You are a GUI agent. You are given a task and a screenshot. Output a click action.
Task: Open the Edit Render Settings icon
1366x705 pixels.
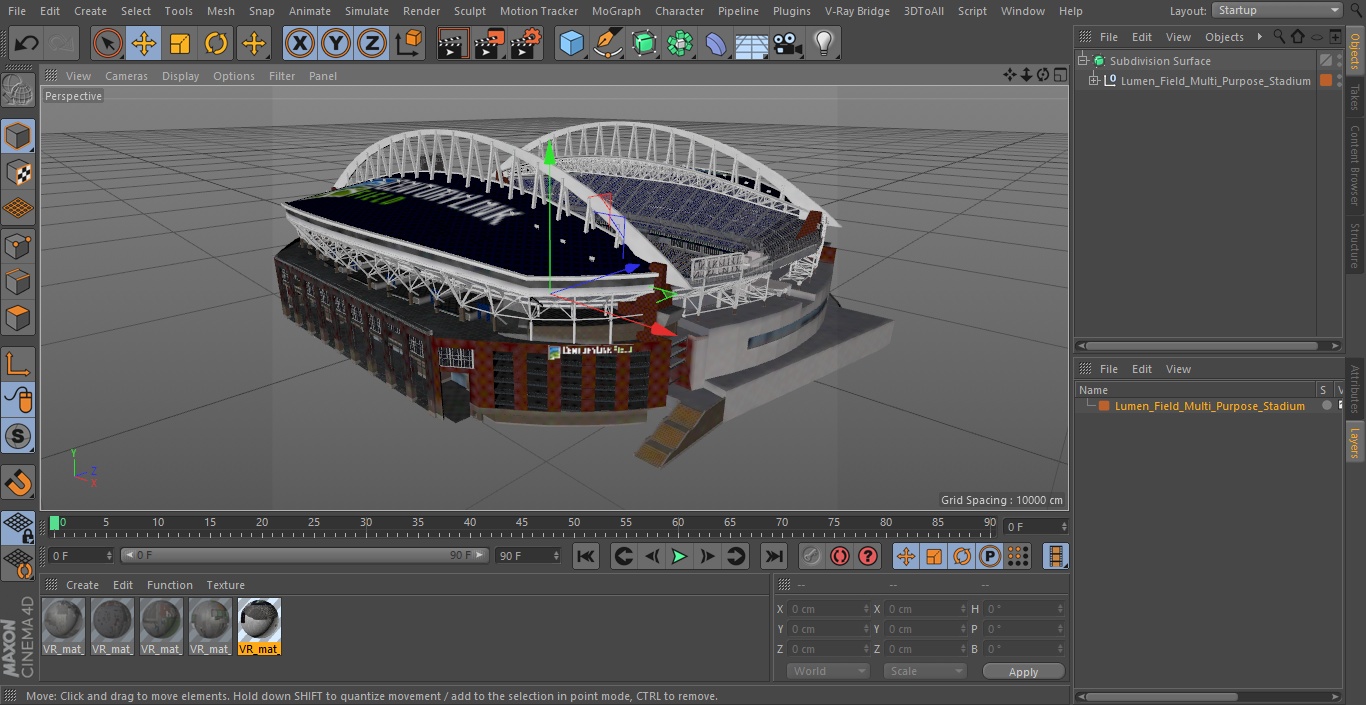click(x=526, y=43)
